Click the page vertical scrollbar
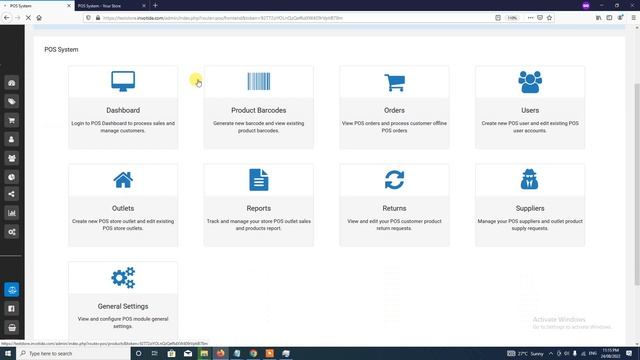Image resolution: width=640 pixels, height=360 pixels. (x=637, y=184)
